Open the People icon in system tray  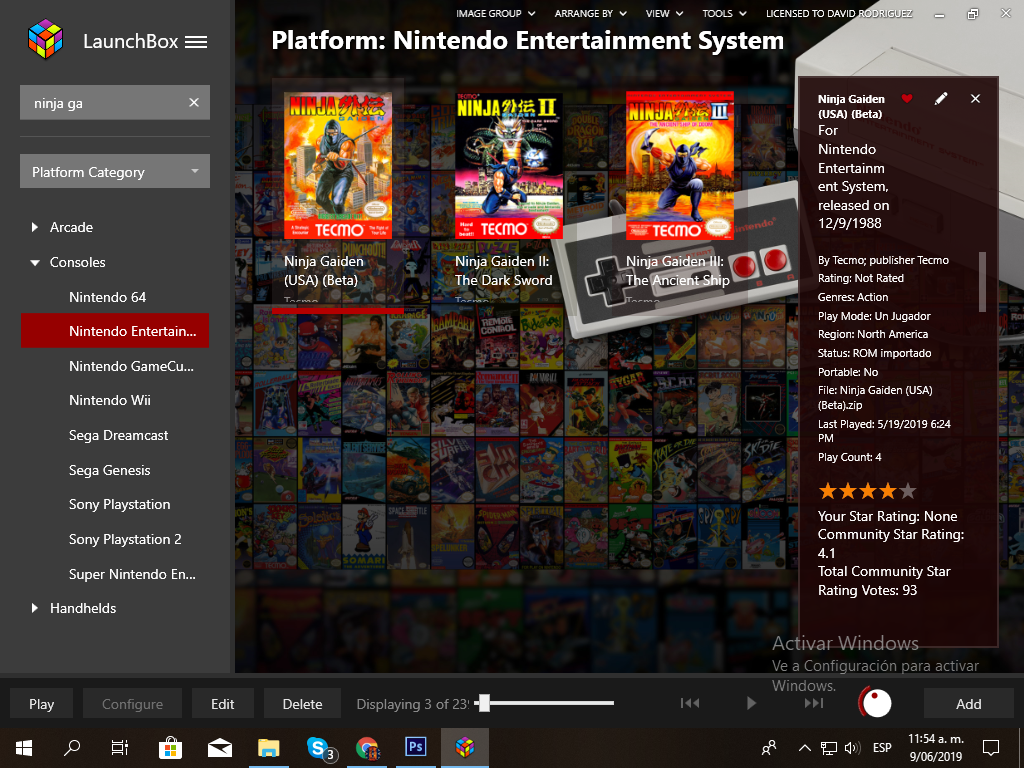(x=770, y=748)
